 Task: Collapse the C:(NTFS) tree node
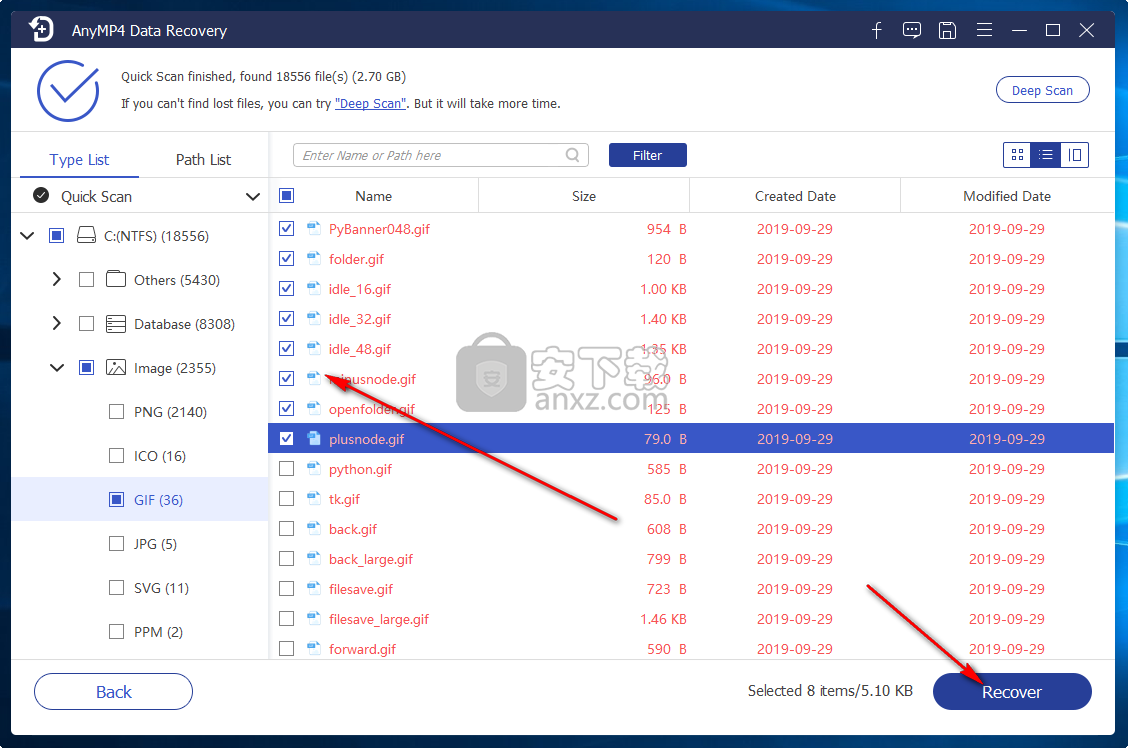pos(27,235)
